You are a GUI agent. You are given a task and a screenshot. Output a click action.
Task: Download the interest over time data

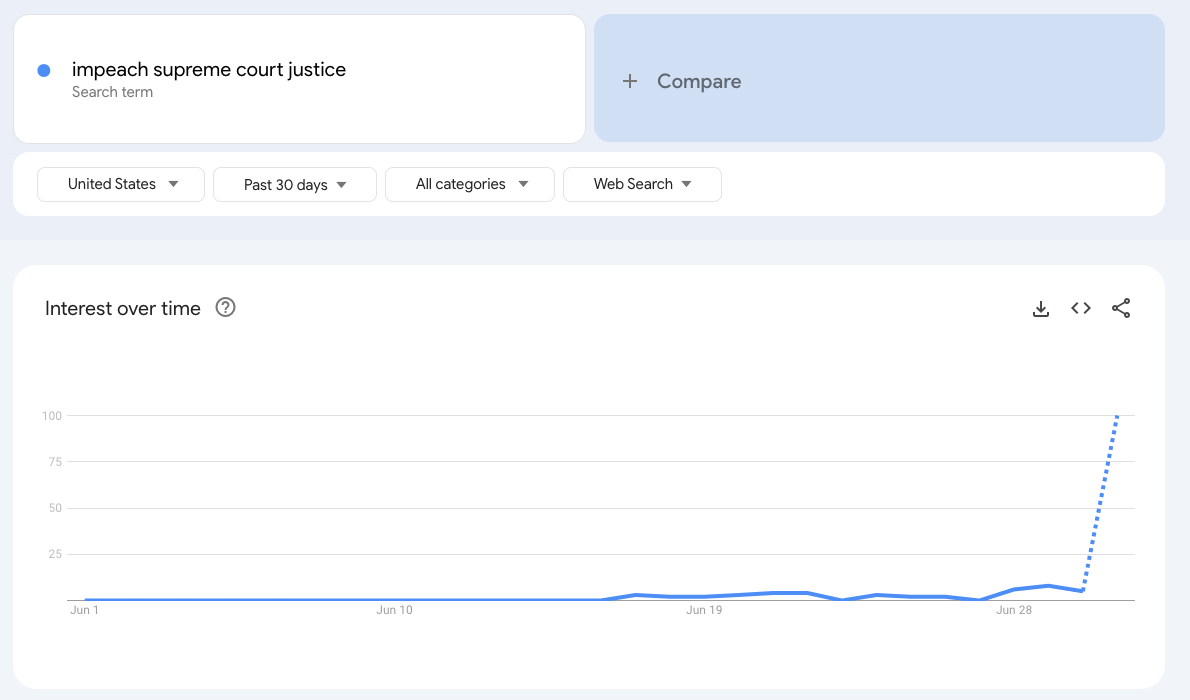[x=1040, y=308]
